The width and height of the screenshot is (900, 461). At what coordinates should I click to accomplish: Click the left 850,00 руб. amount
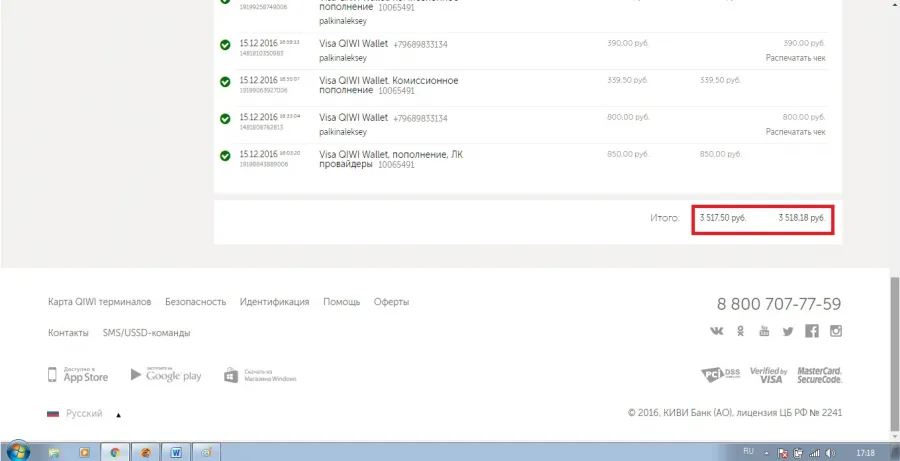(x=628, y=154)
